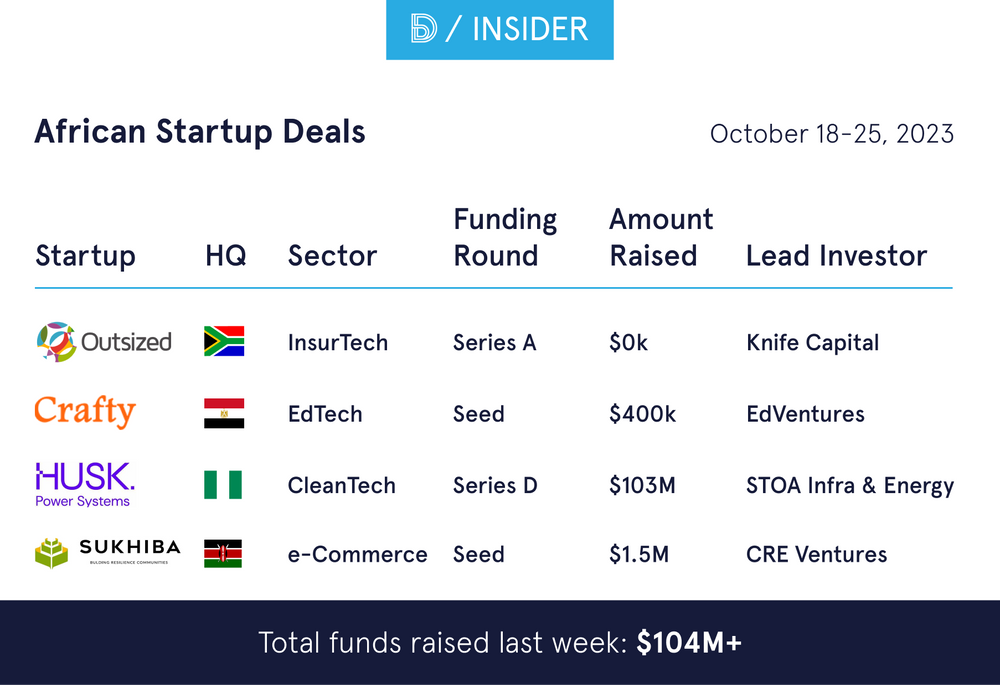Click CRE Ventures investor name
The height and width of the screenshot is (685, 1000).
tap(816, 554)
